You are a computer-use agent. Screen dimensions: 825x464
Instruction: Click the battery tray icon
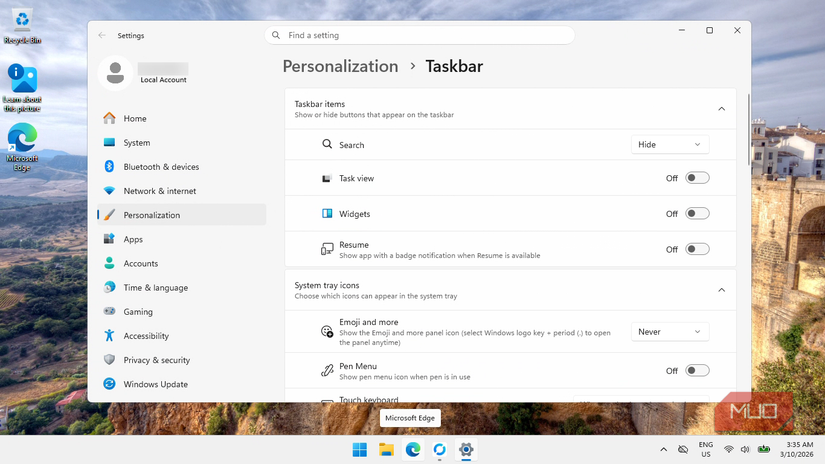pyautogui.click(x=764, y=450)
